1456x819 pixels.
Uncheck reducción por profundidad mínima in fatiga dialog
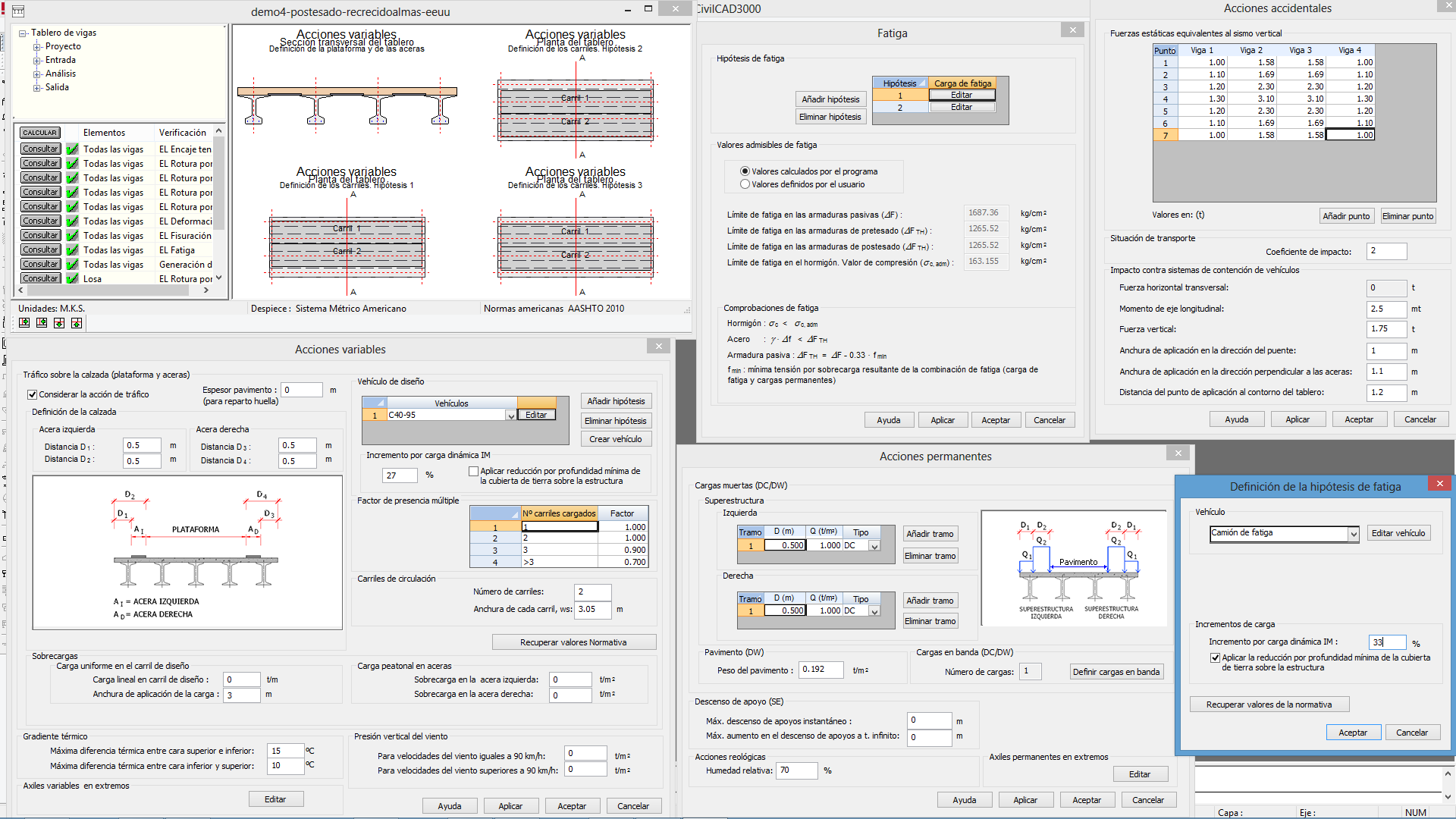pos(1215,658)
